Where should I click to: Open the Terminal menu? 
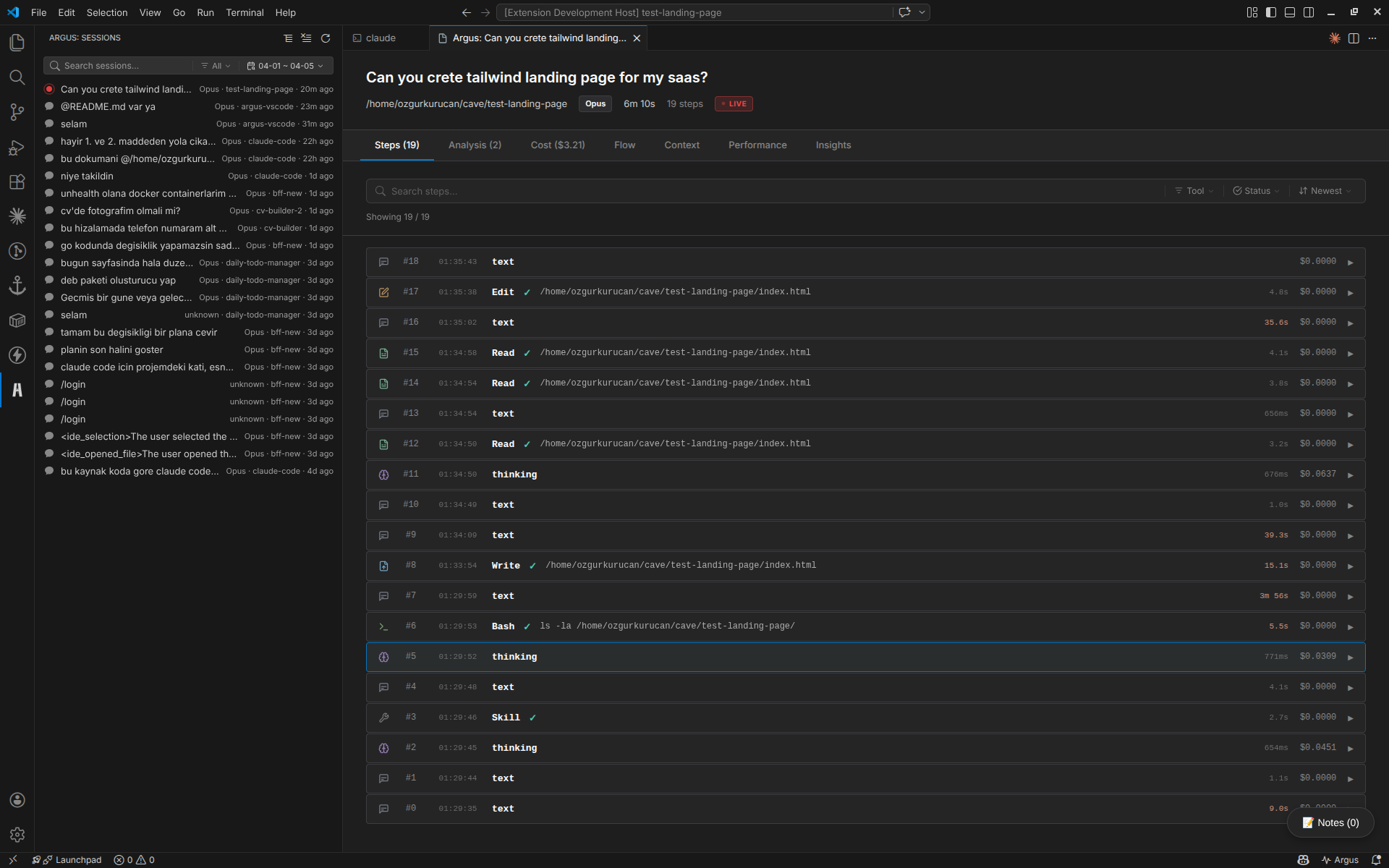(245, 12)
